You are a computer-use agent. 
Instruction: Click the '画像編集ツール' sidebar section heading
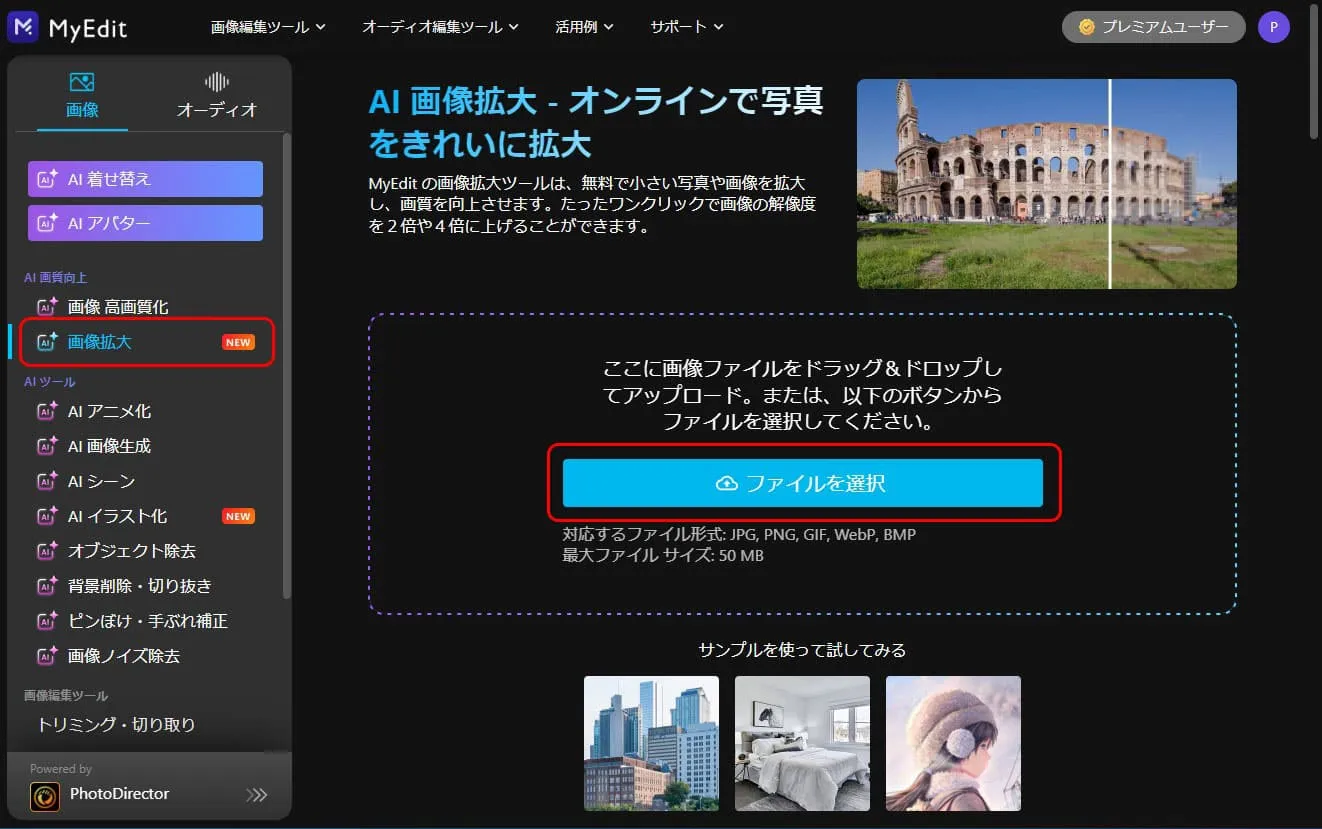tap(66, 695)
